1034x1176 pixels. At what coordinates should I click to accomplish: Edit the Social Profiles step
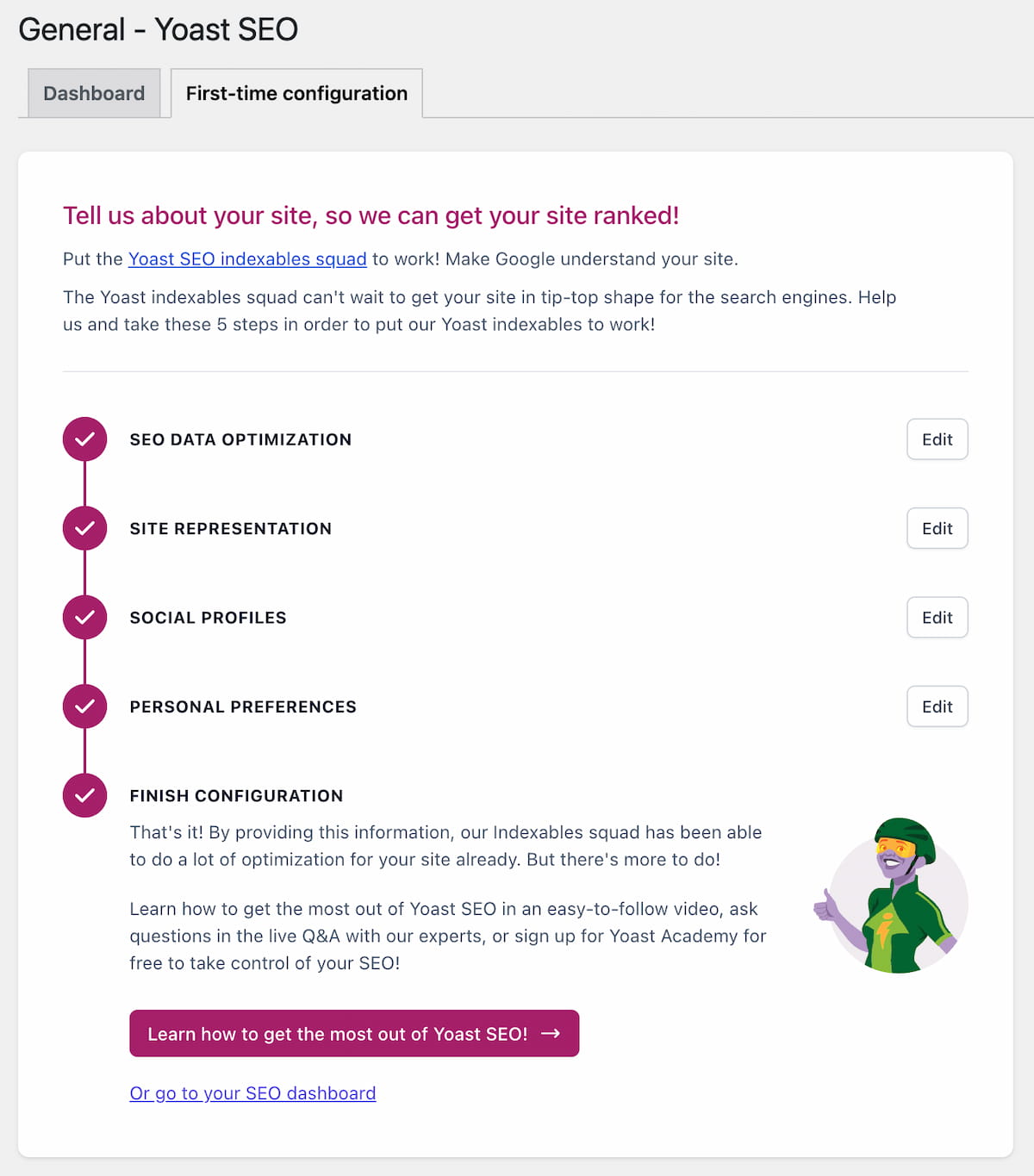(937, 618)
